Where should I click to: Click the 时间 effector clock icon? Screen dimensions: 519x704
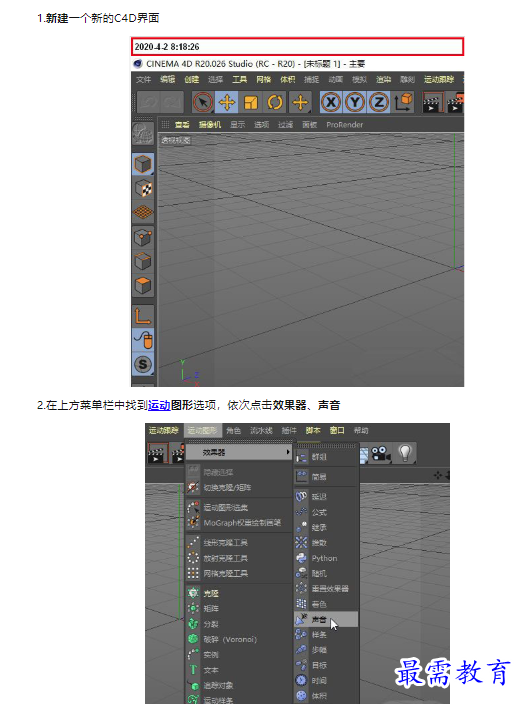pyautogui.click(x=301, y=680)
